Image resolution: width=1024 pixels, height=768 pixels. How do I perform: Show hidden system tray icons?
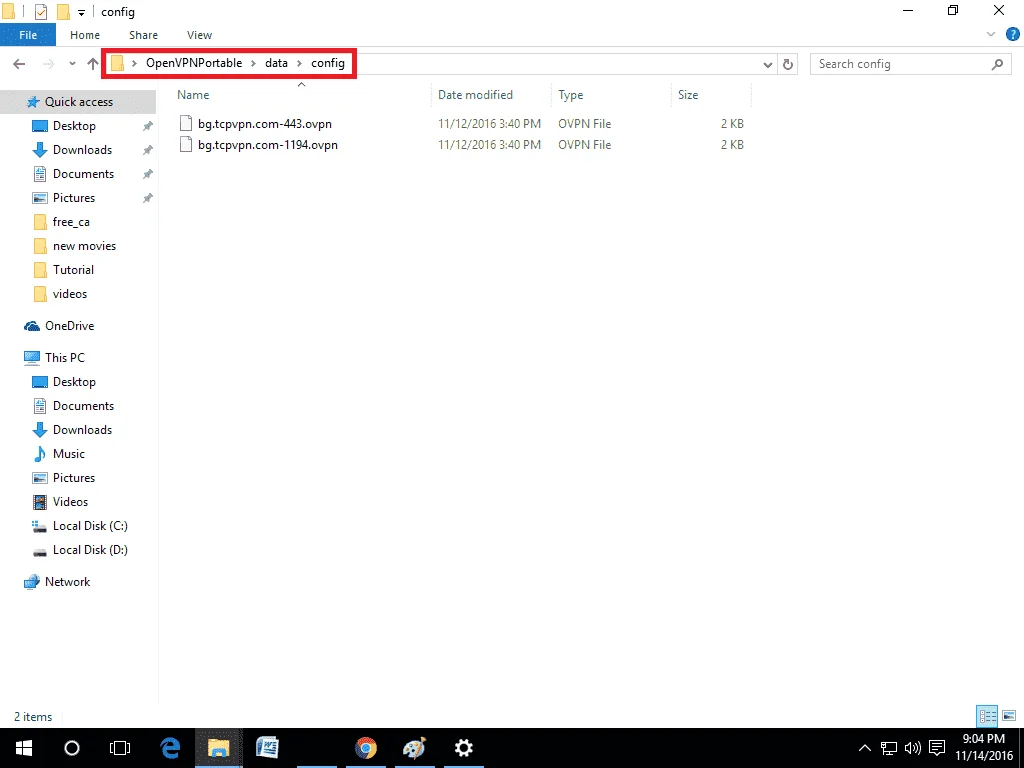[x=865, y=748]
